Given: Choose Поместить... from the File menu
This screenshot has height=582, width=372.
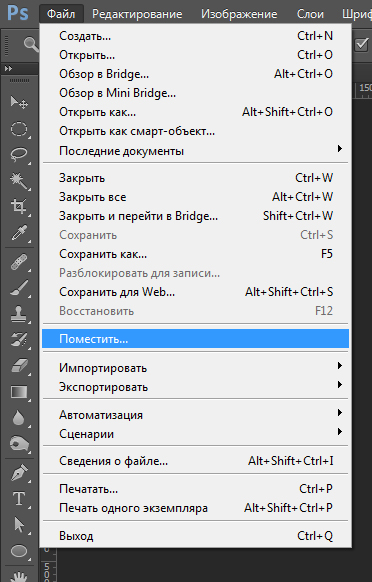Looking at the screenshot, I should 196,339.
